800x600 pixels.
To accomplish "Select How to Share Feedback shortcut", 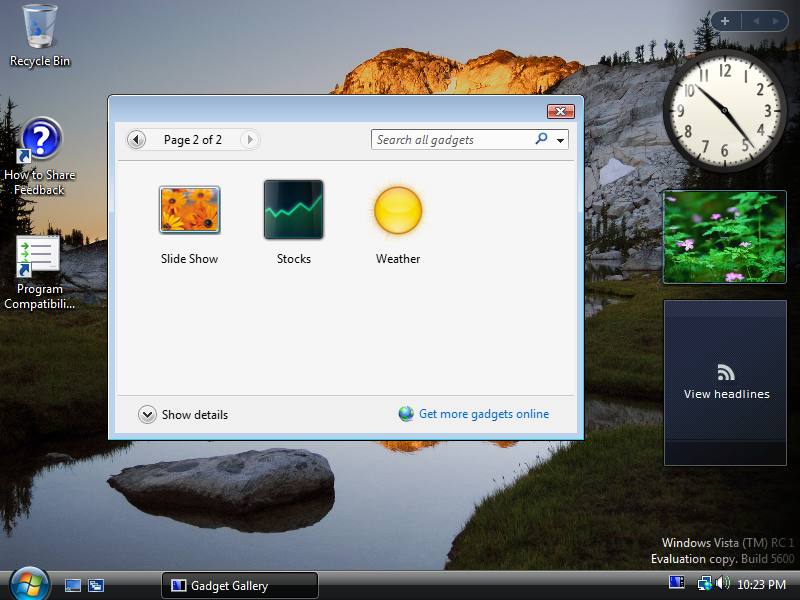I will coord(40,157).
